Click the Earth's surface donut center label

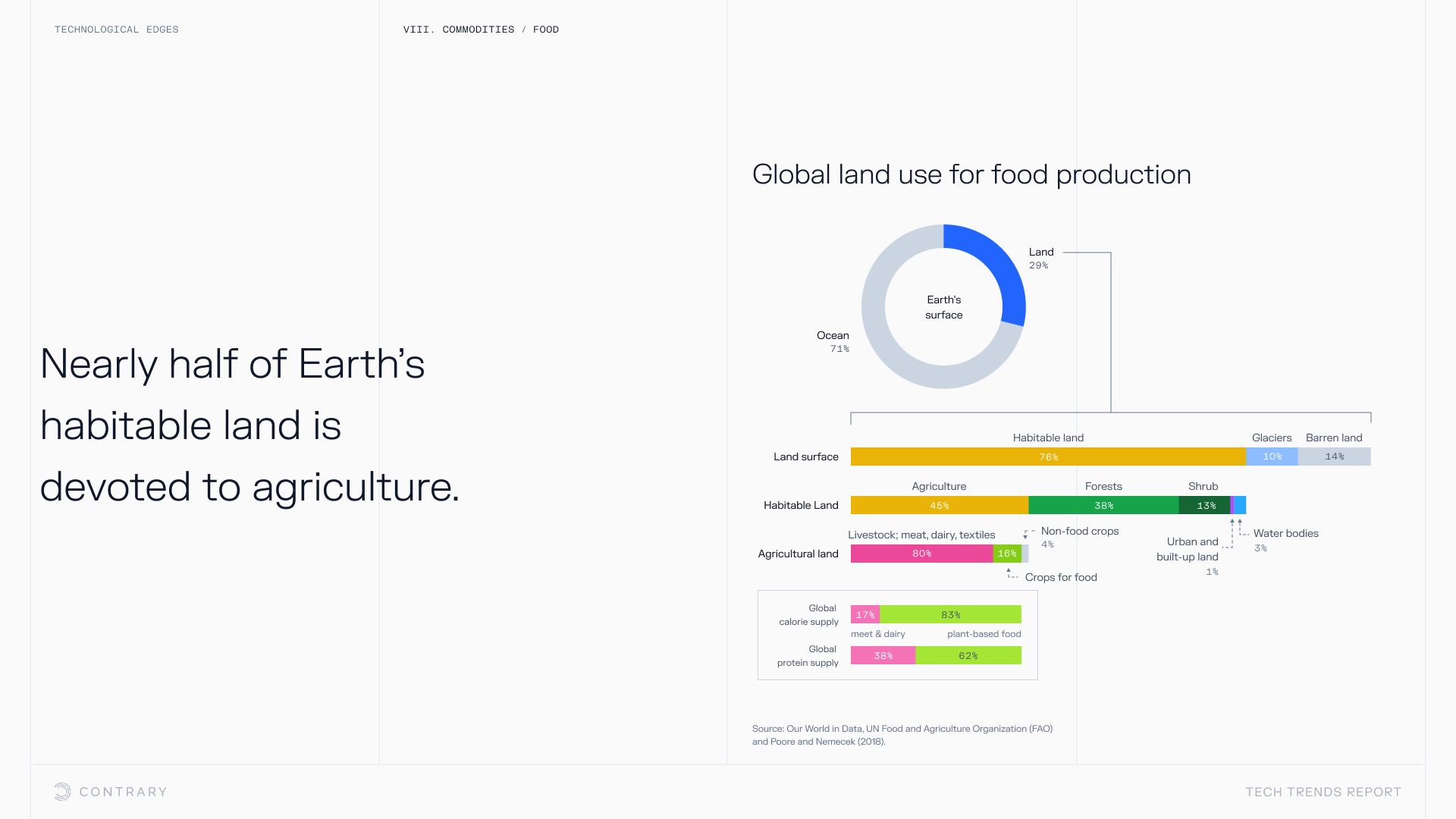(x=943, y=307)
